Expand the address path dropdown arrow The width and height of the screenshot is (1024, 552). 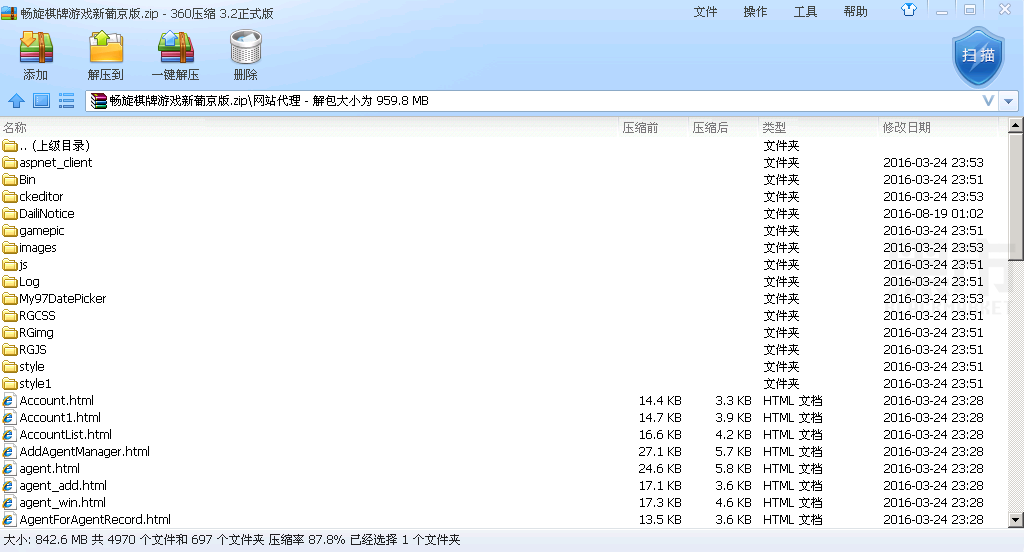click(1009, 101)
